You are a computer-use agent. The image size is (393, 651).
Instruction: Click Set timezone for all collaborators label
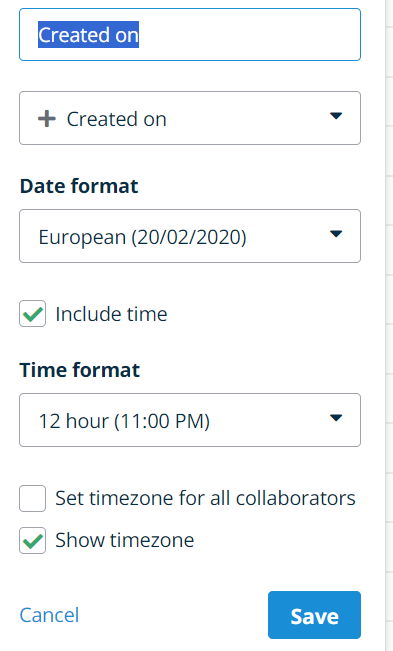click(205, 498)
